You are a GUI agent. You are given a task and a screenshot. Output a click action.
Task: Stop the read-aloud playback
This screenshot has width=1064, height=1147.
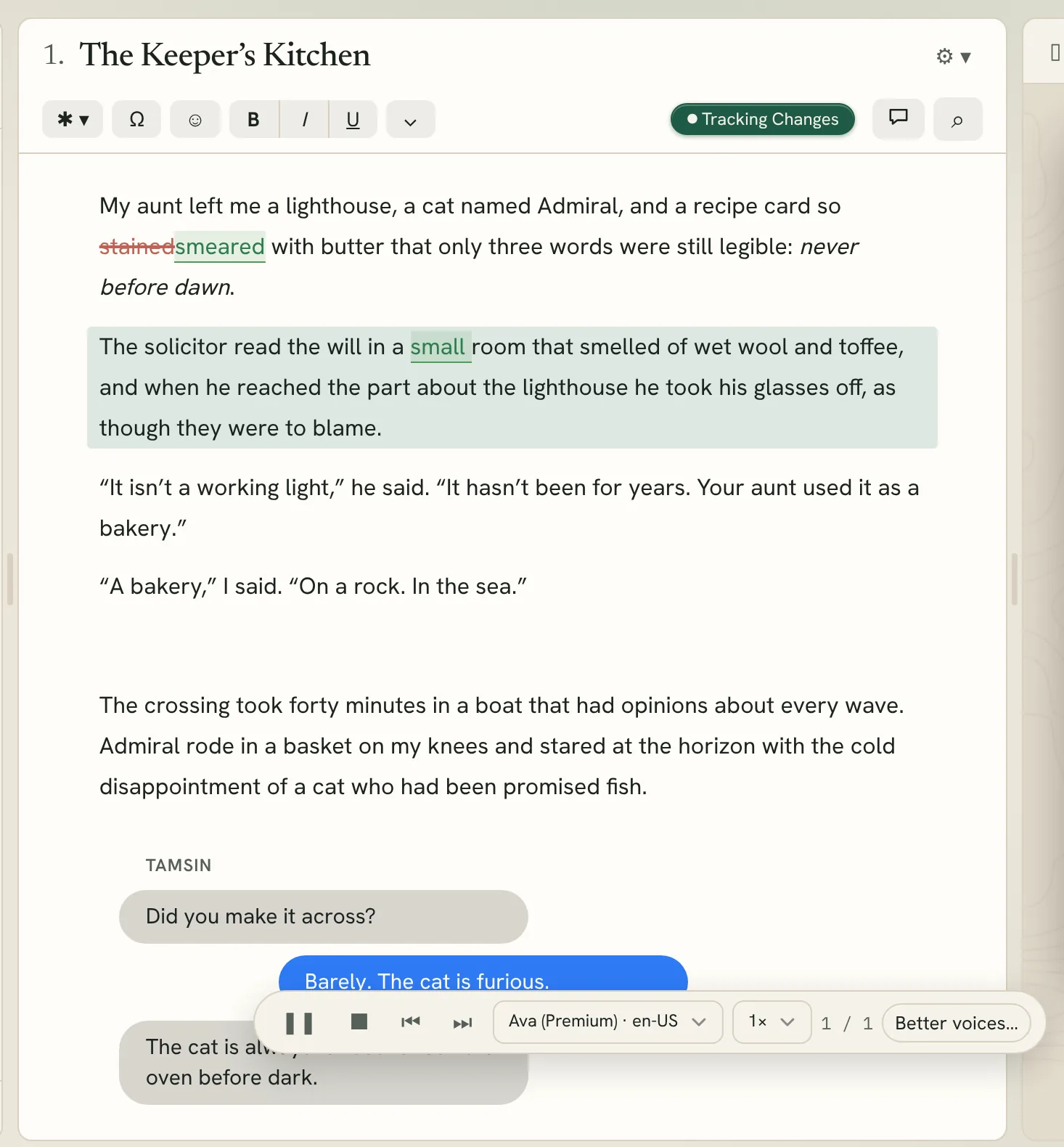click(359, 1022)
